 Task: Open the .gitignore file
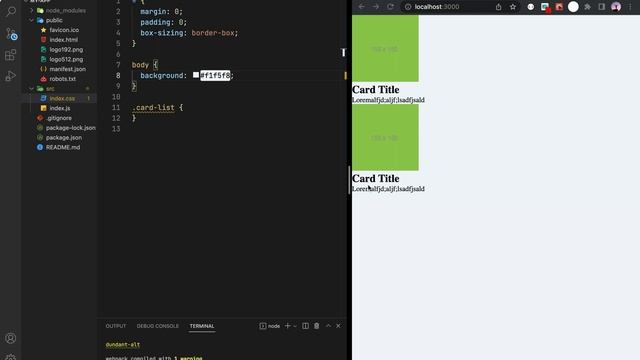(x=59, y=118)
